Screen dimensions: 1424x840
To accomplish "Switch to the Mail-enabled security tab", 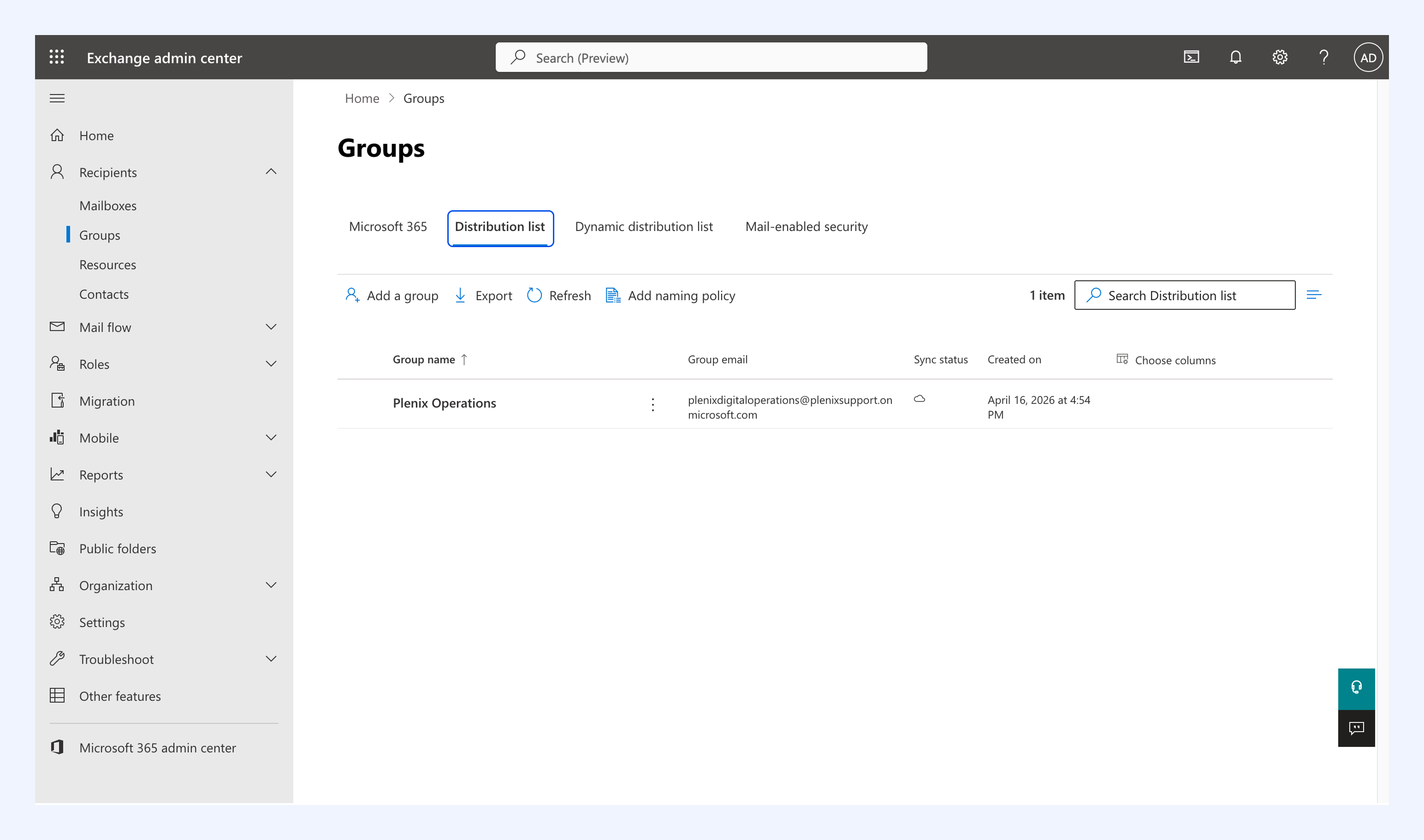I will (806, 227).
